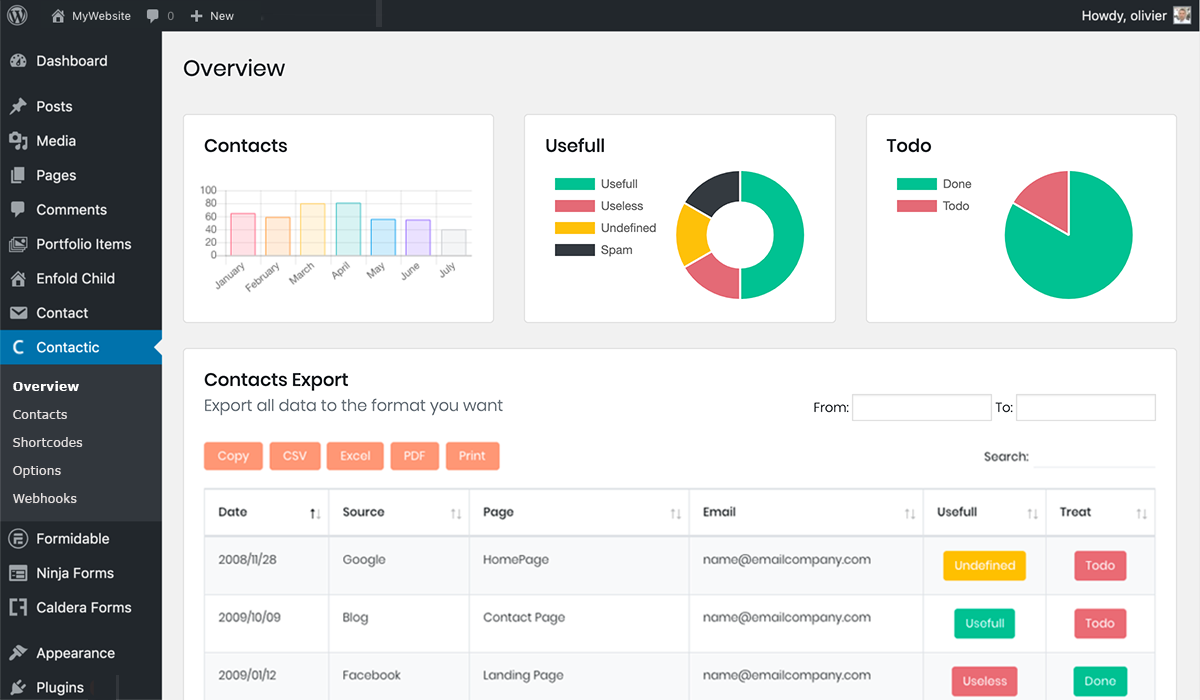Export contacts with the CSV button
Image resolution: width=1200 pixels, height=700 pixels.
[x=294, y=456]
